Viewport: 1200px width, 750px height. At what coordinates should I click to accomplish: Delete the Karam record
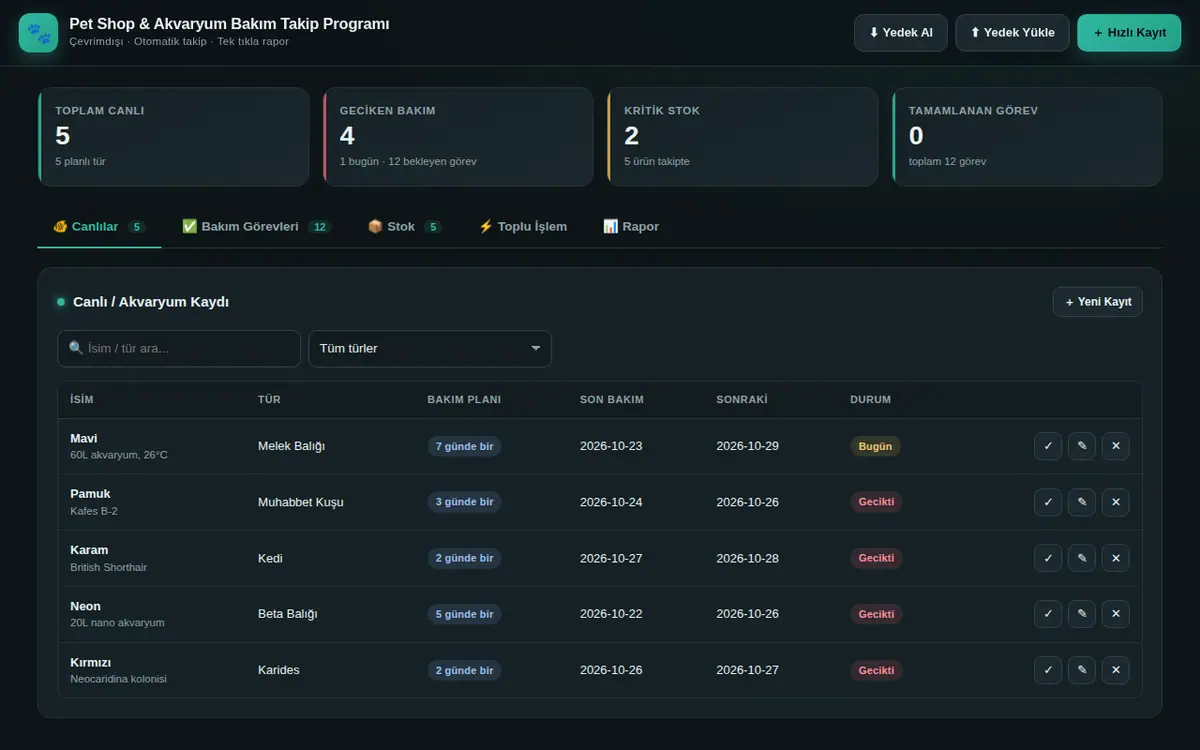(1116, 558)
